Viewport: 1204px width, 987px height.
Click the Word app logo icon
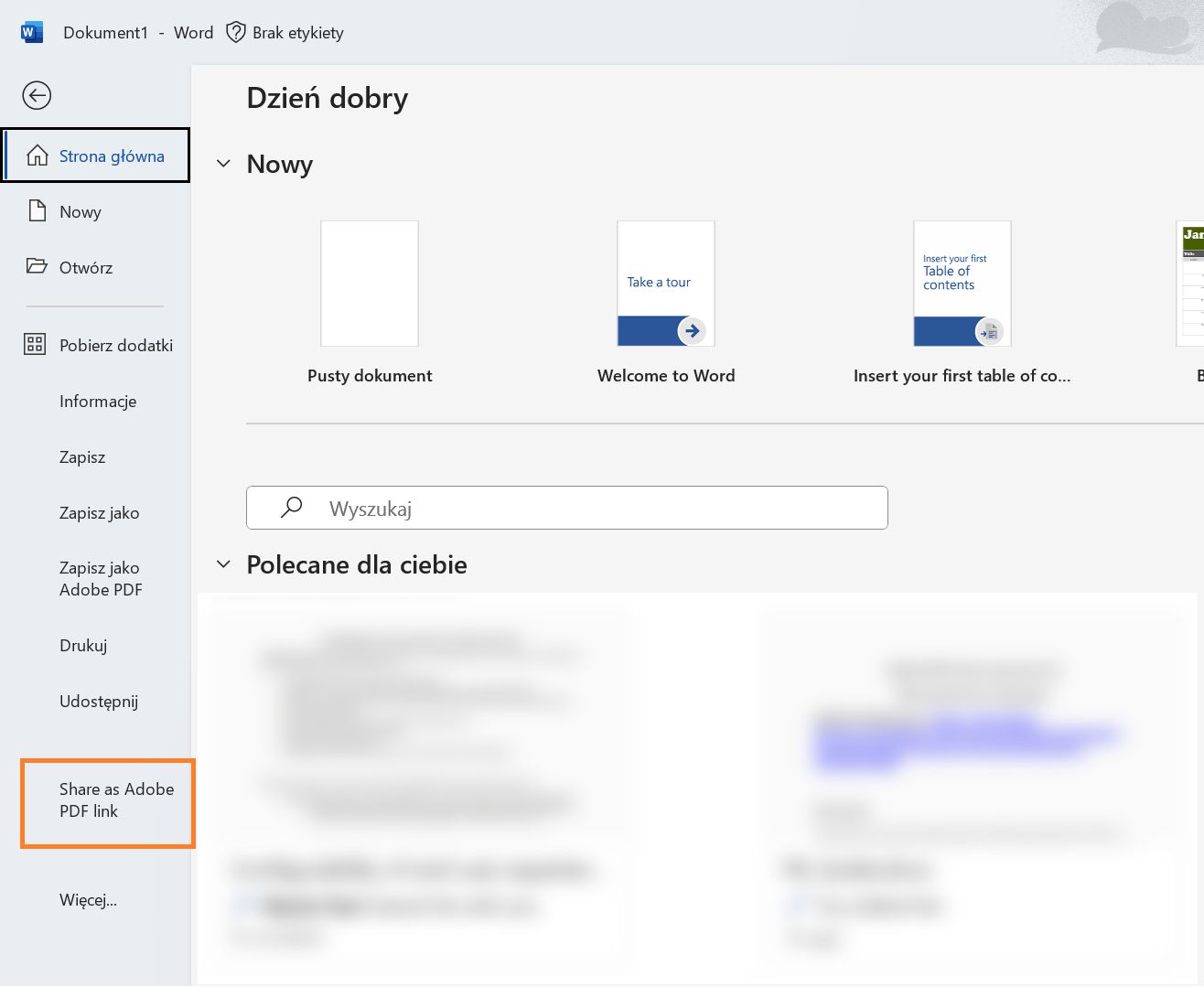tap(31, 33)
